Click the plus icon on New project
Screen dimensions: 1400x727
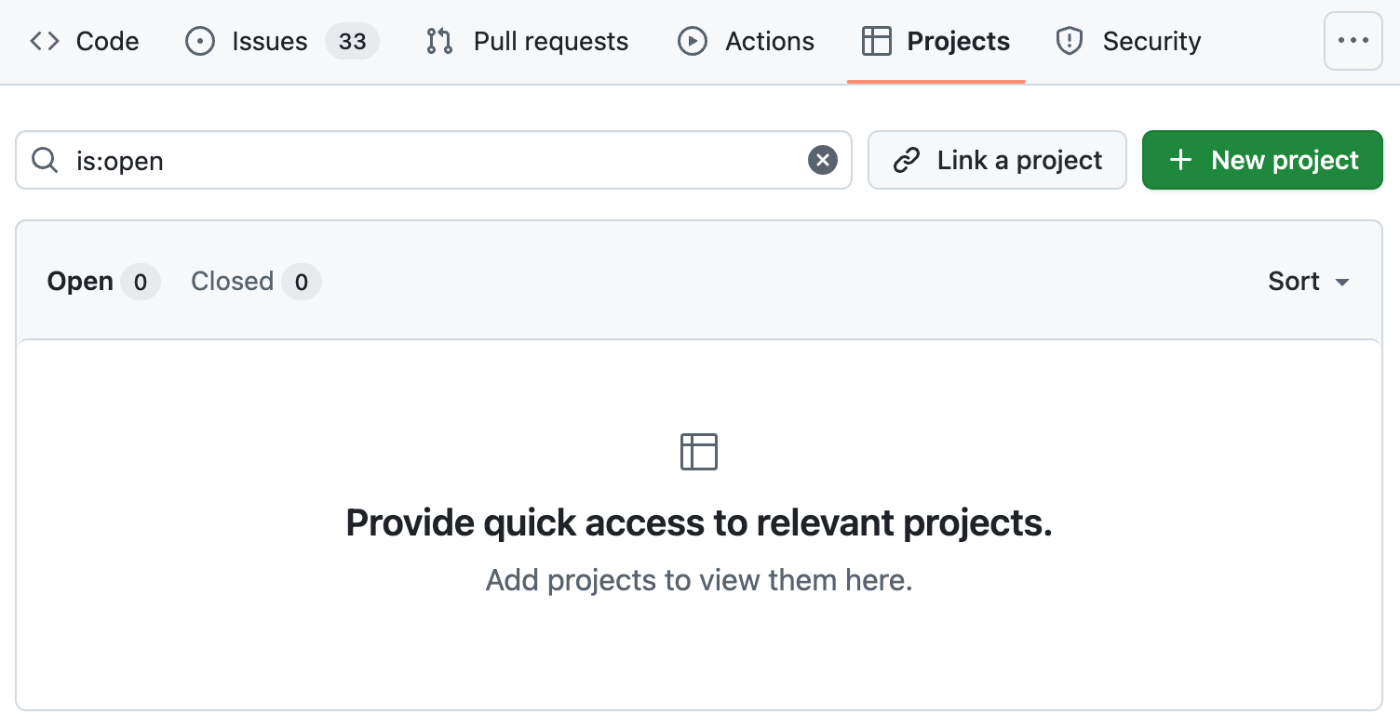(1180, 160)
